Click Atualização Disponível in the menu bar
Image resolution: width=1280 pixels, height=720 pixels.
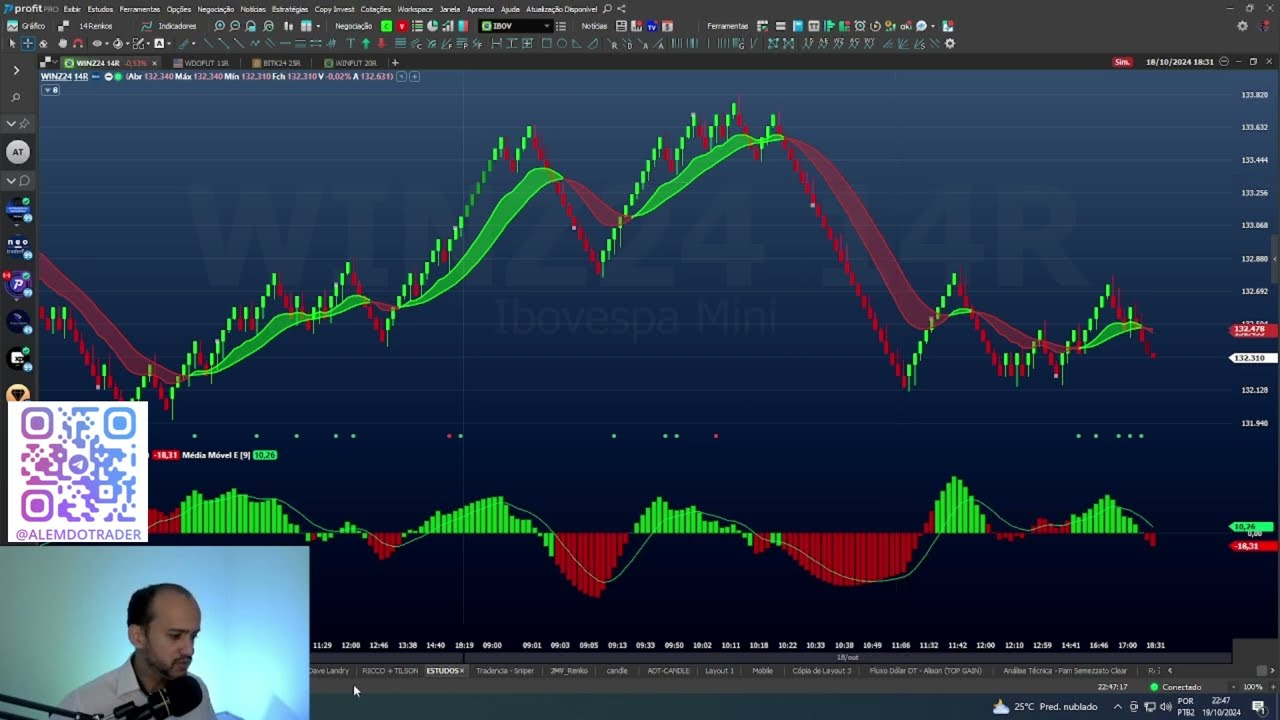(x=561, y=9)
